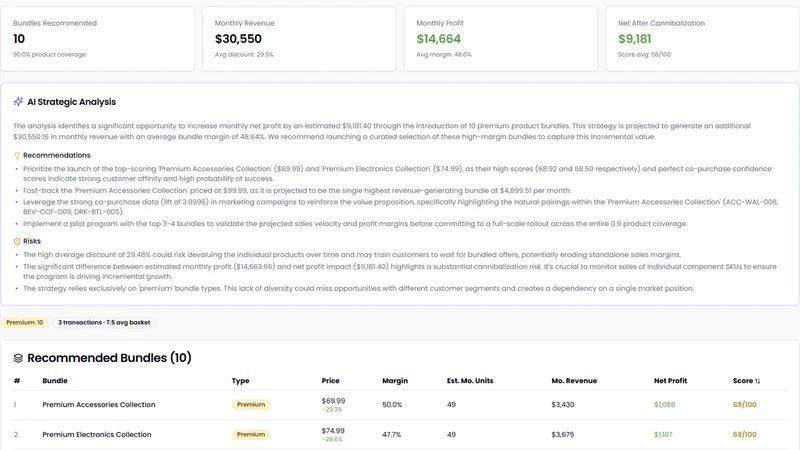Click the Price column header
Image resolution: width=800 pixels, height=450 pixels.
[331, 381]
